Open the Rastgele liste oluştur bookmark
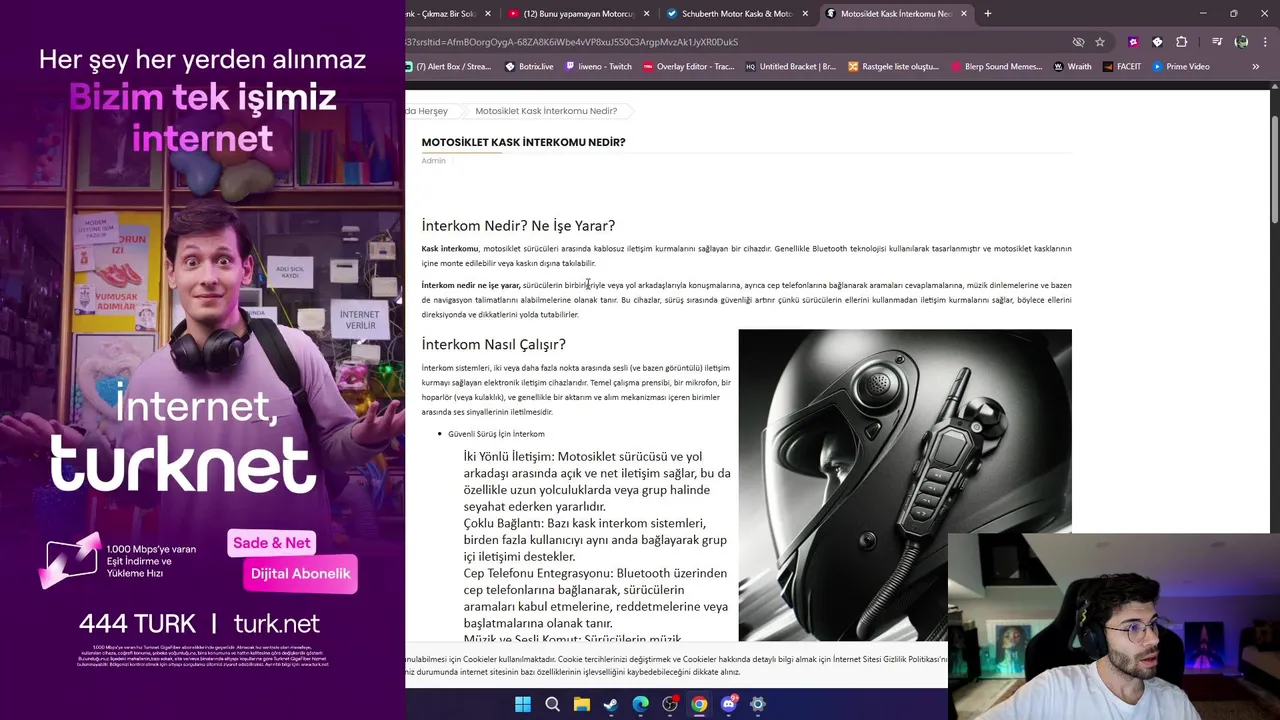 click(x=893, y=67)
